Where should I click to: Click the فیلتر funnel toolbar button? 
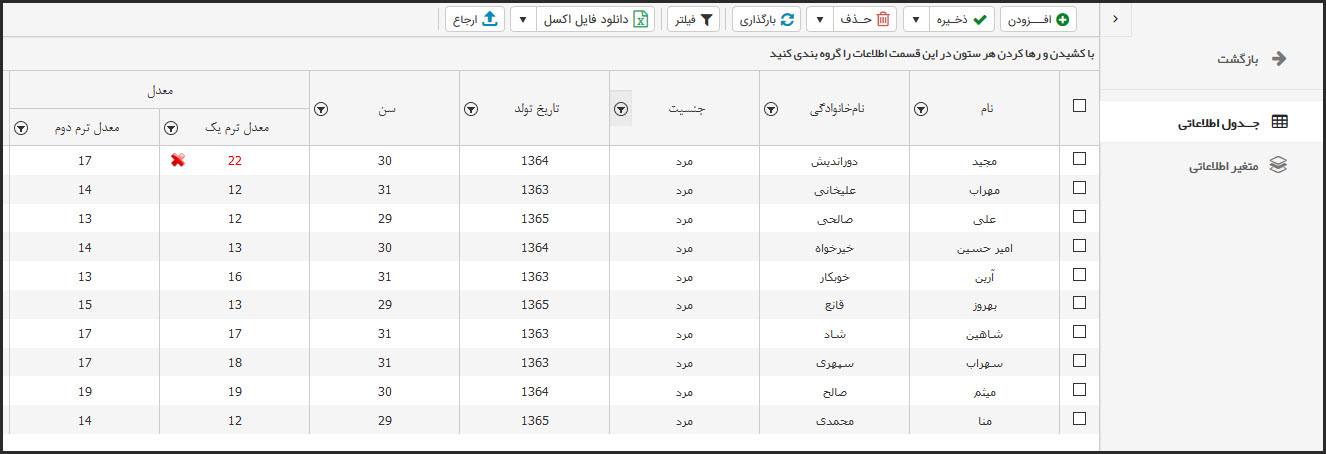694,19
